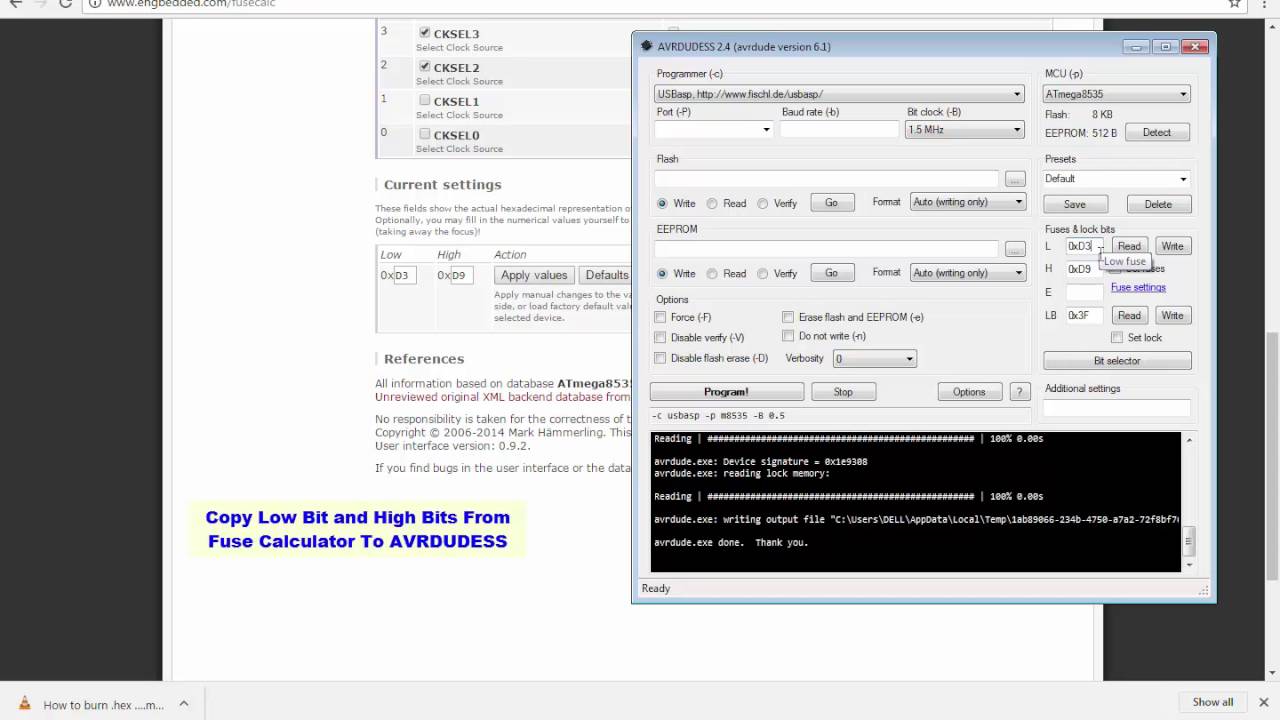Check the CKSEL1 checkbox

point(425,100)
